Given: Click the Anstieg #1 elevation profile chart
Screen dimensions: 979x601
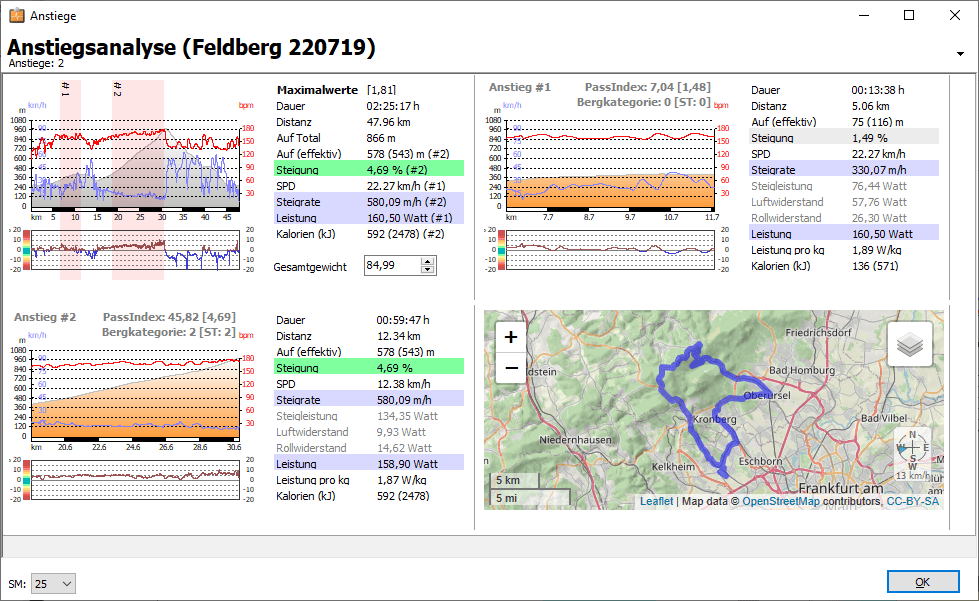Looking at the screenshot, I should (610, 164).
